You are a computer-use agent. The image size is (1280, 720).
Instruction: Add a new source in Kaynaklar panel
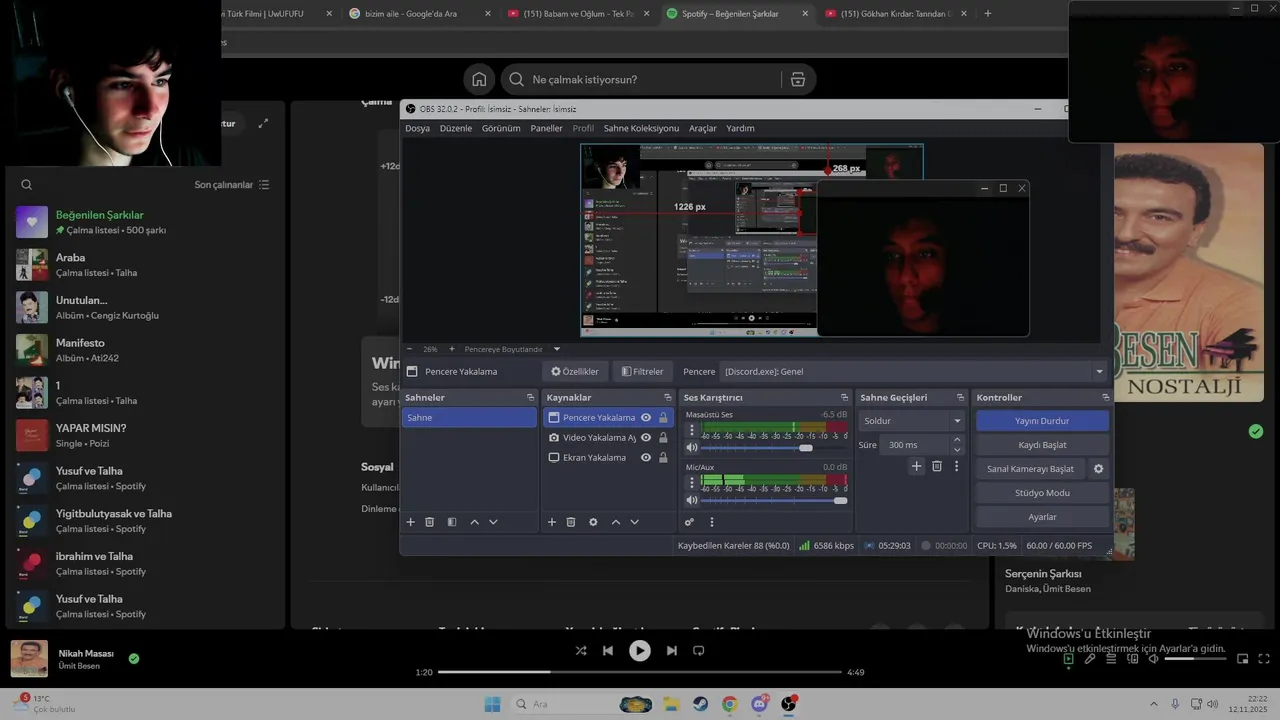tap(551, 522)
